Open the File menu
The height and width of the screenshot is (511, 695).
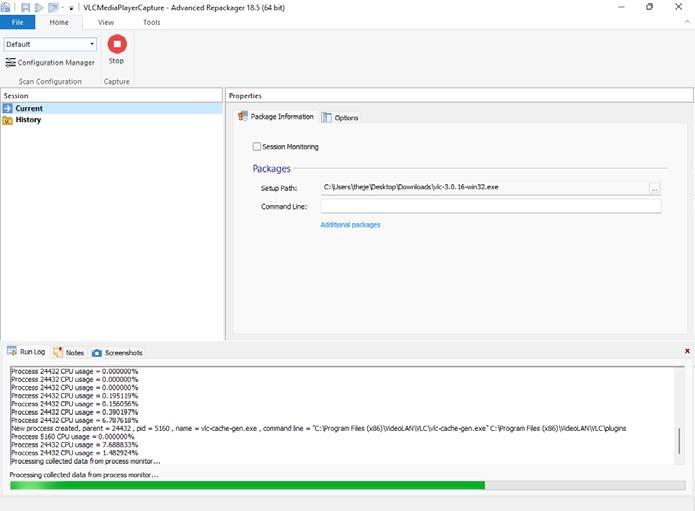click(x=17, y=22)
